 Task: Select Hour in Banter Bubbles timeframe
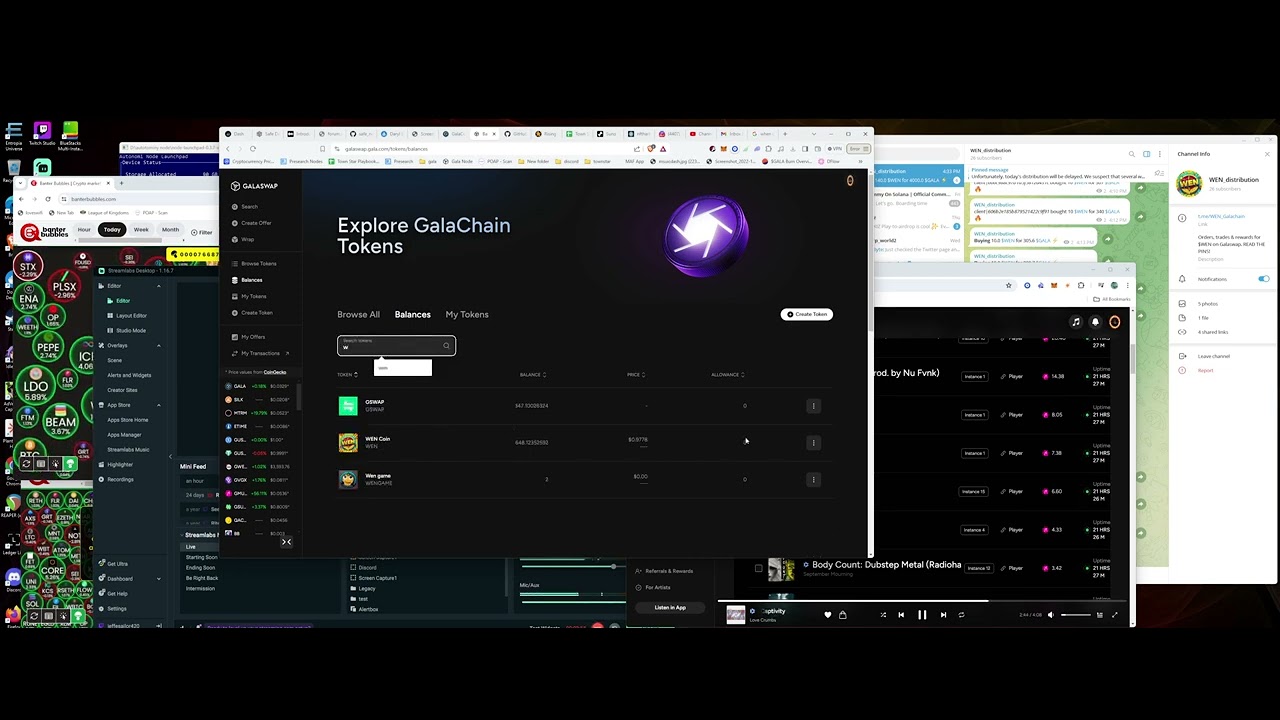[84, 230]
